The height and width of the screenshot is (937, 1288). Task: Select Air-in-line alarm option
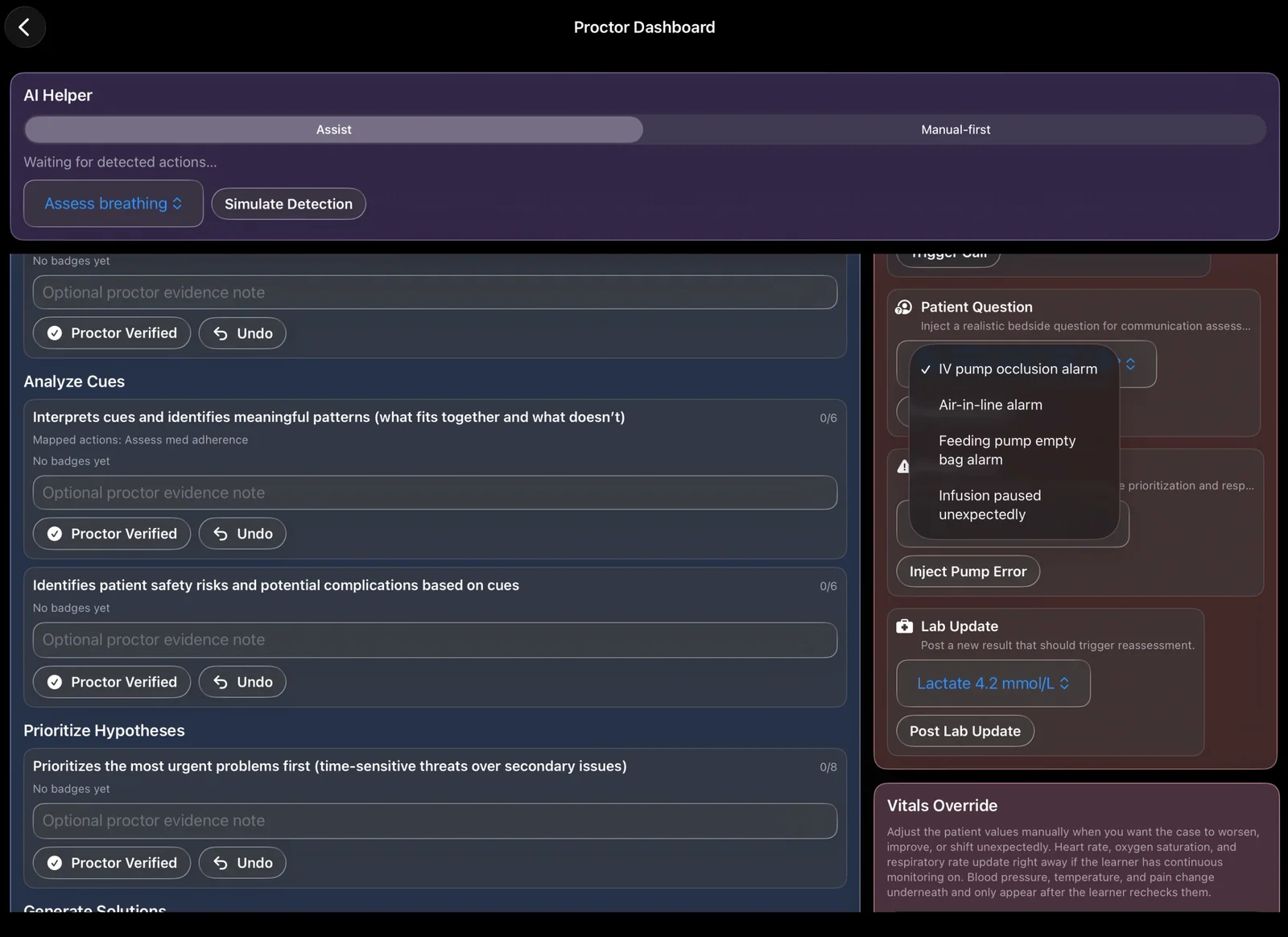[1014, 405]
